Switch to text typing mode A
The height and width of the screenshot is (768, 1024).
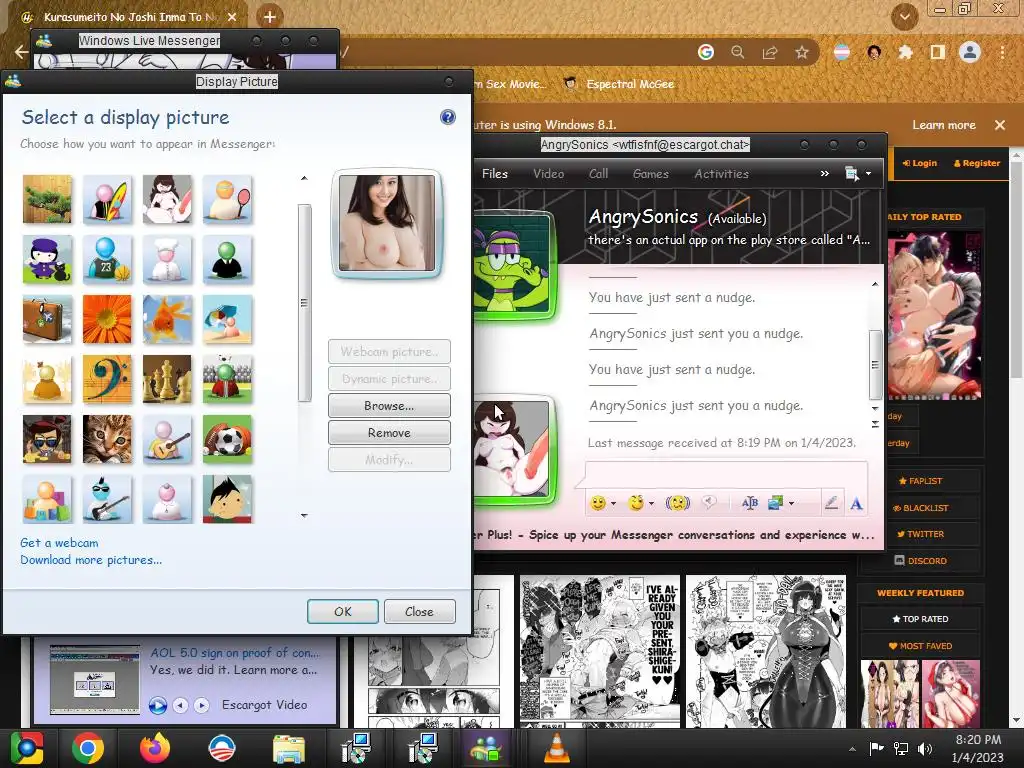tap(856, 503)
